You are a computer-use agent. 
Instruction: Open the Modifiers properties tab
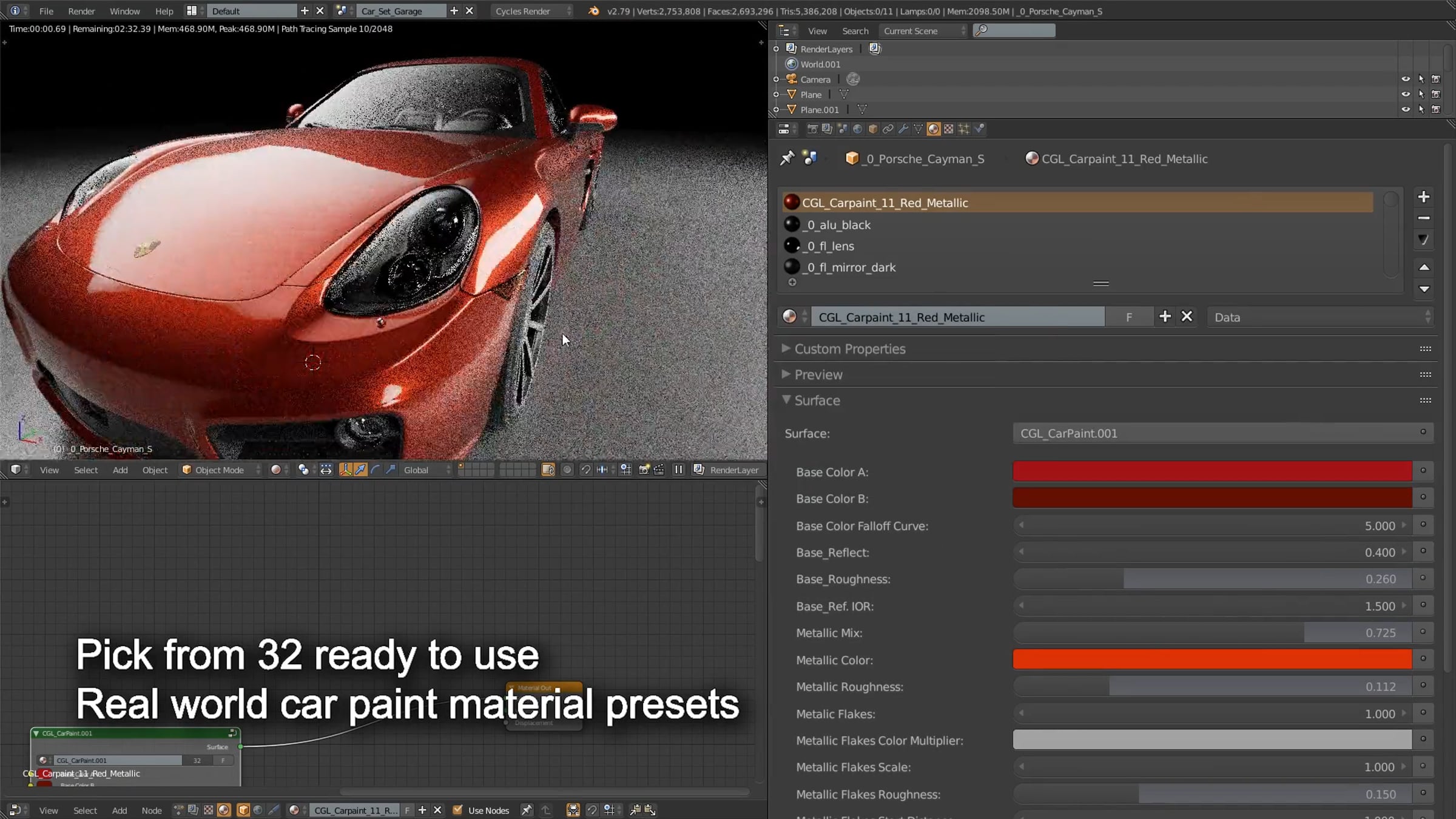[x=903, y=129]
